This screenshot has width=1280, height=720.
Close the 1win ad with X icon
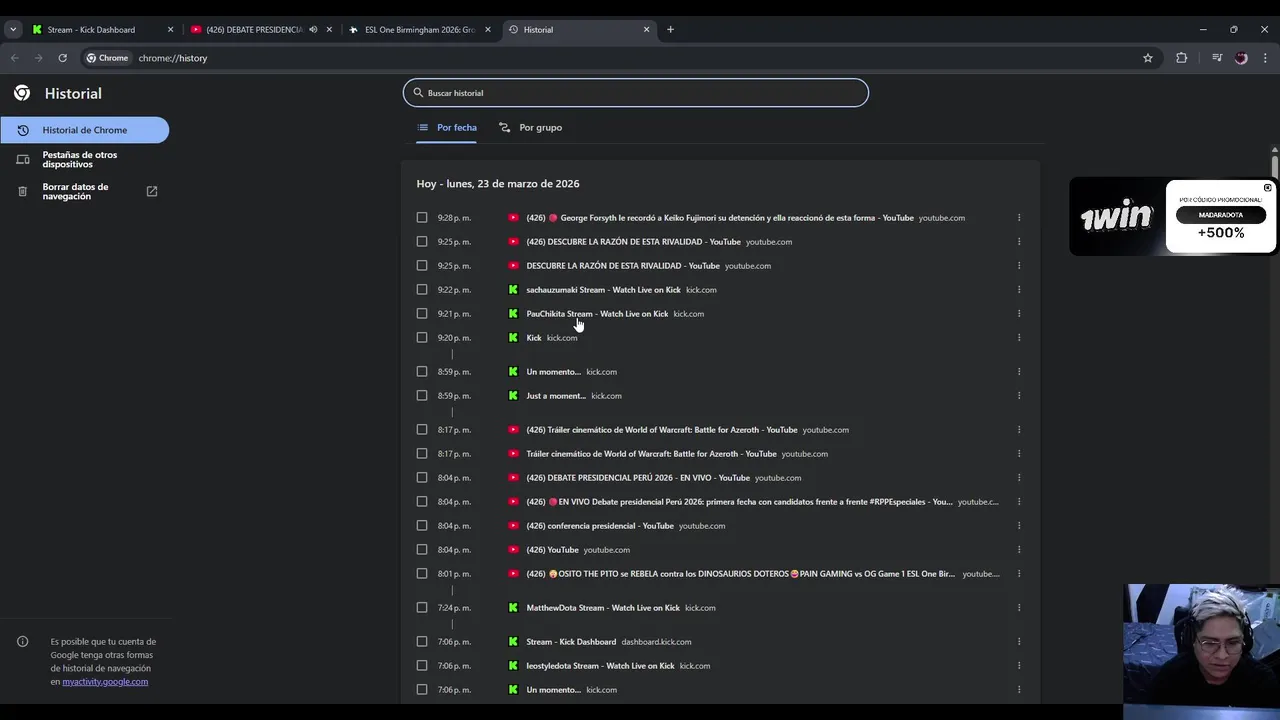coord(1267,188)
